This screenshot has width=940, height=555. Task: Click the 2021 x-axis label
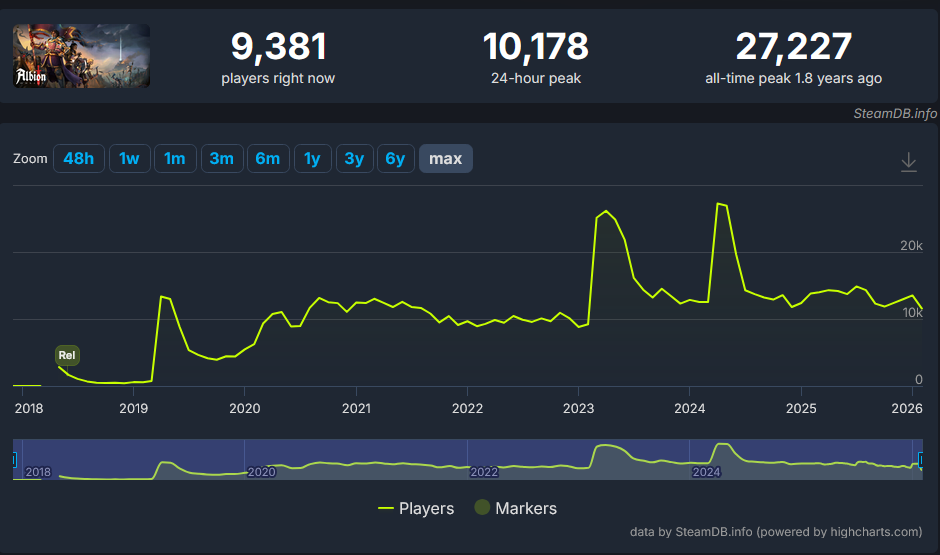point(356,409)
